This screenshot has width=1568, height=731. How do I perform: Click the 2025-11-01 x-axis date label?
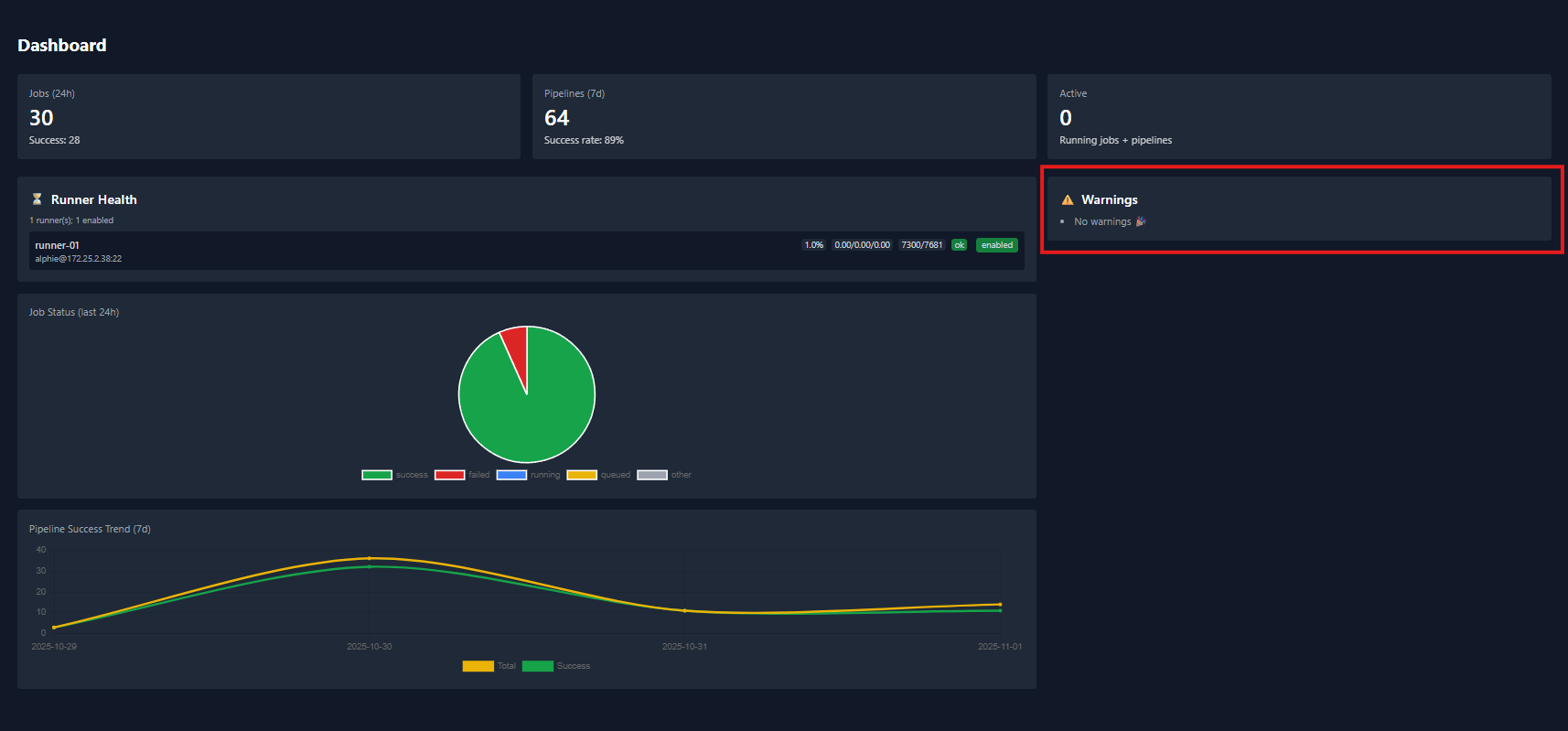[x=1000, y=646]
